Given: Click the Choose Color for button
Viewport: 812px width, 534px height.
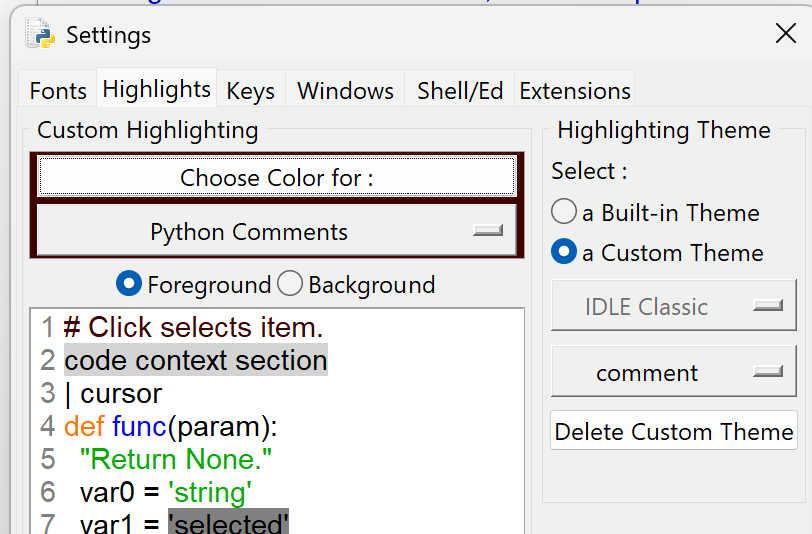Looking at the screenshot, I should click(x=276, y=178).
